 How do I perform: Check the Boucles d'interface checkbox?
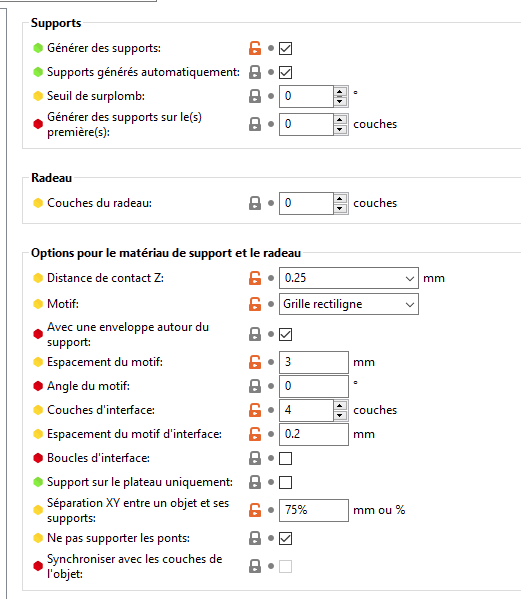(285, 458)
